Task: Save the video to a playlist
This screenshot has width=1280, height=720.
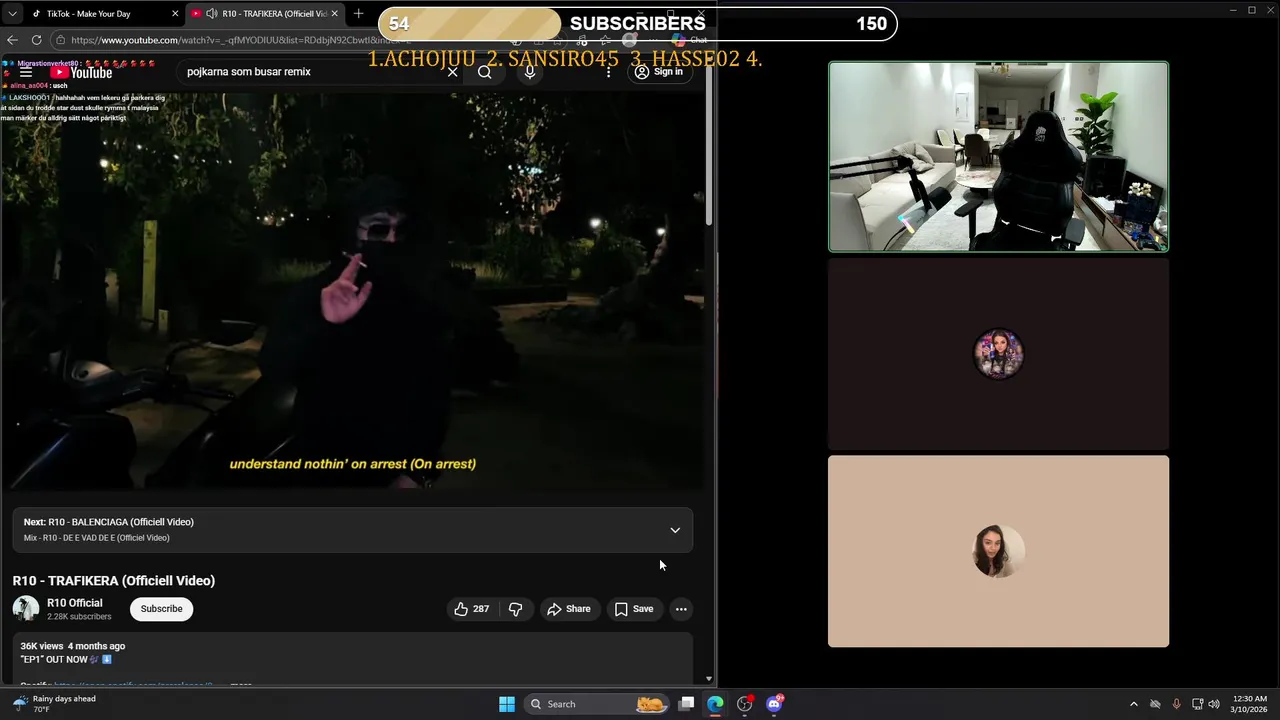Action: 634,609
